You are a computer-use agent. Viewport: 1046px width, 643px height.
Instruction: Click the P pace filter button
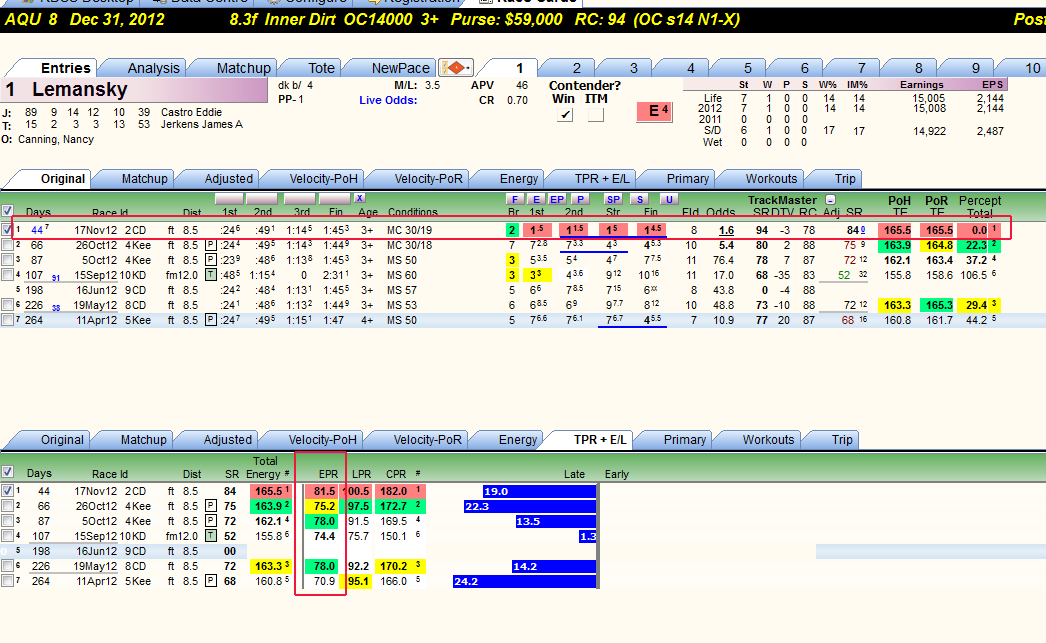click(580, 199)
